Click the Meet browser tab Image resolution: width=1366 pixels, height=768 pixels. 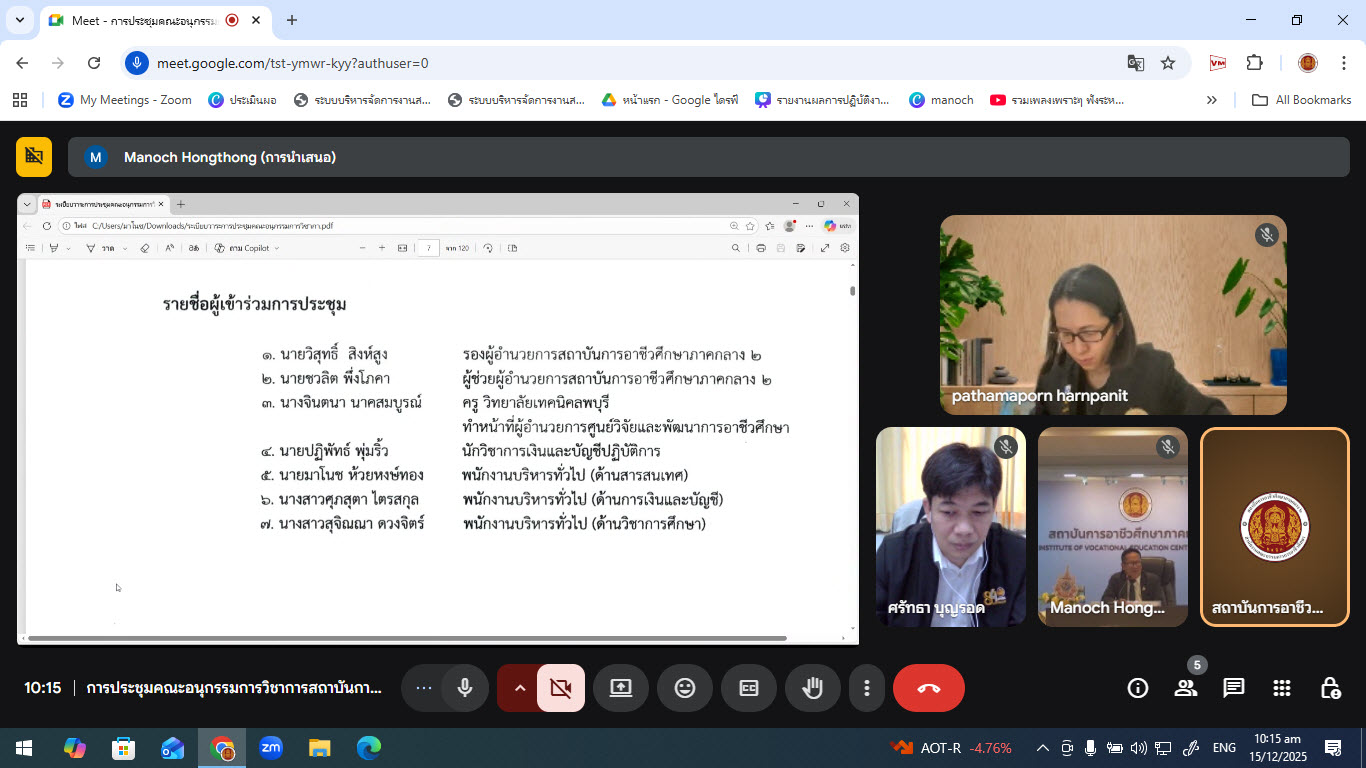pos(140,20)
